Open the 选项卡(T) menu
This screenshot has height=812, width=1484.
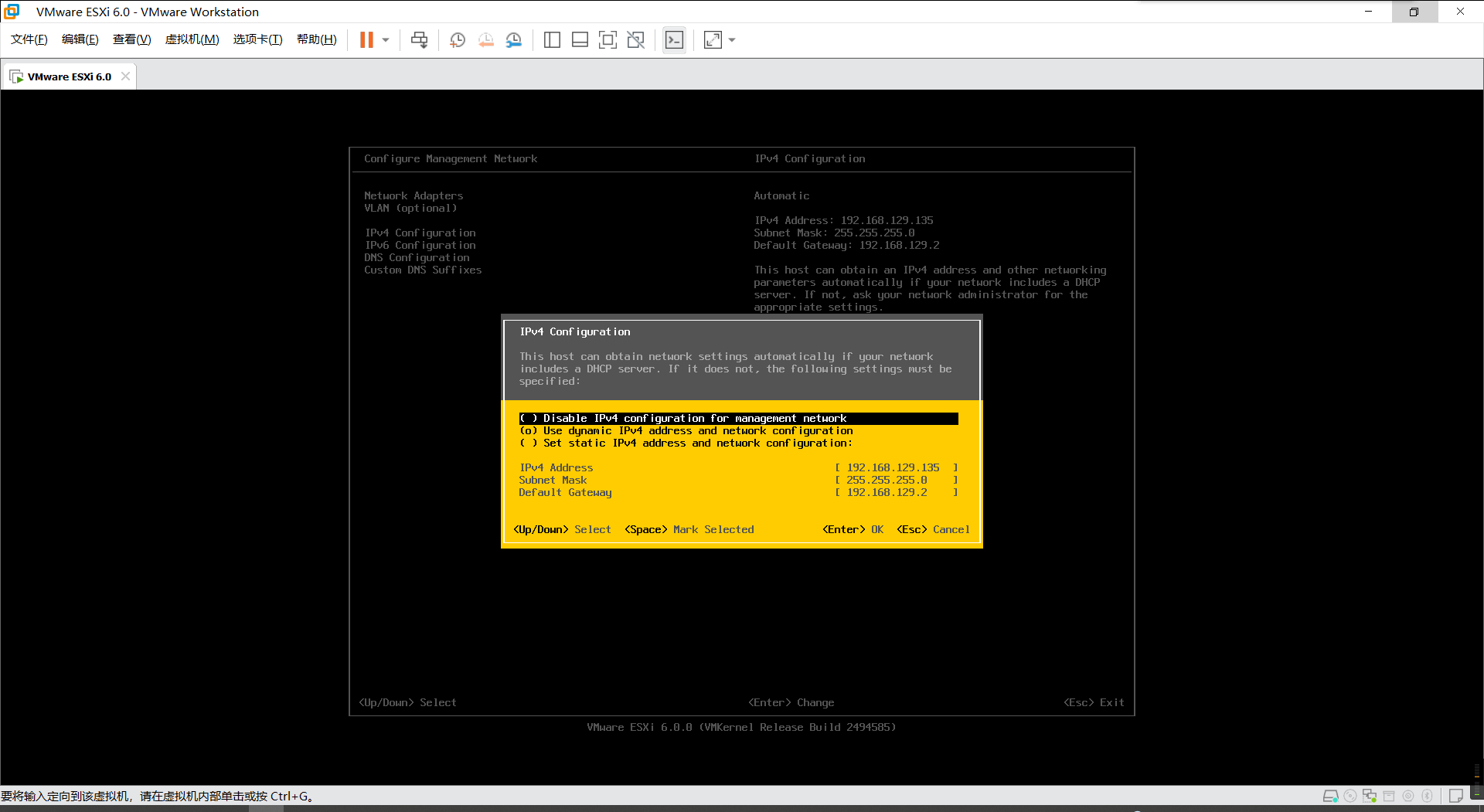(x=257, y=39)
